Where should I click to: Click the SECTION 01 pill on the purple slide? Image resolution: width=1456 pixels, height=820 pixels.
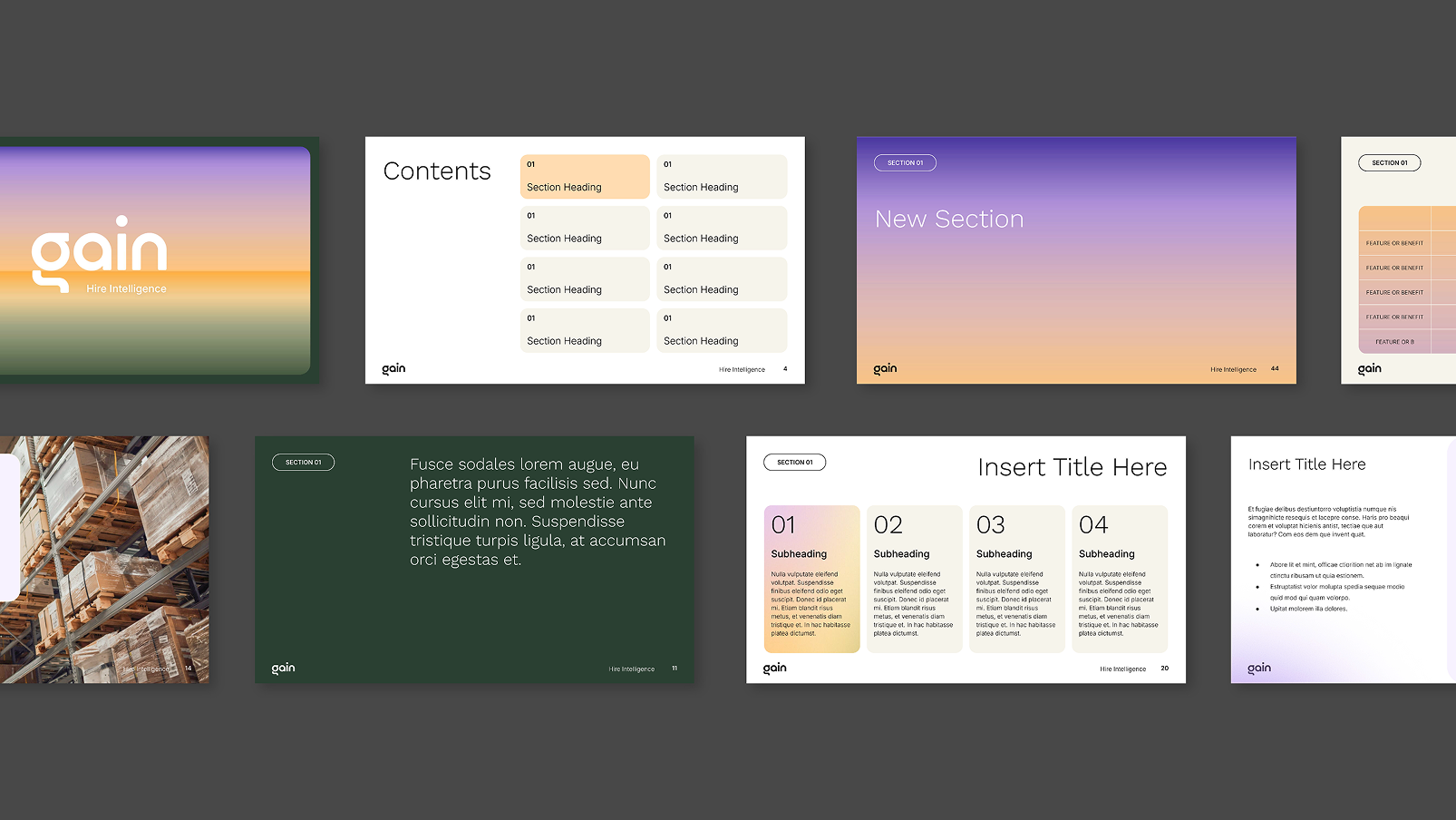pos(905,163)
